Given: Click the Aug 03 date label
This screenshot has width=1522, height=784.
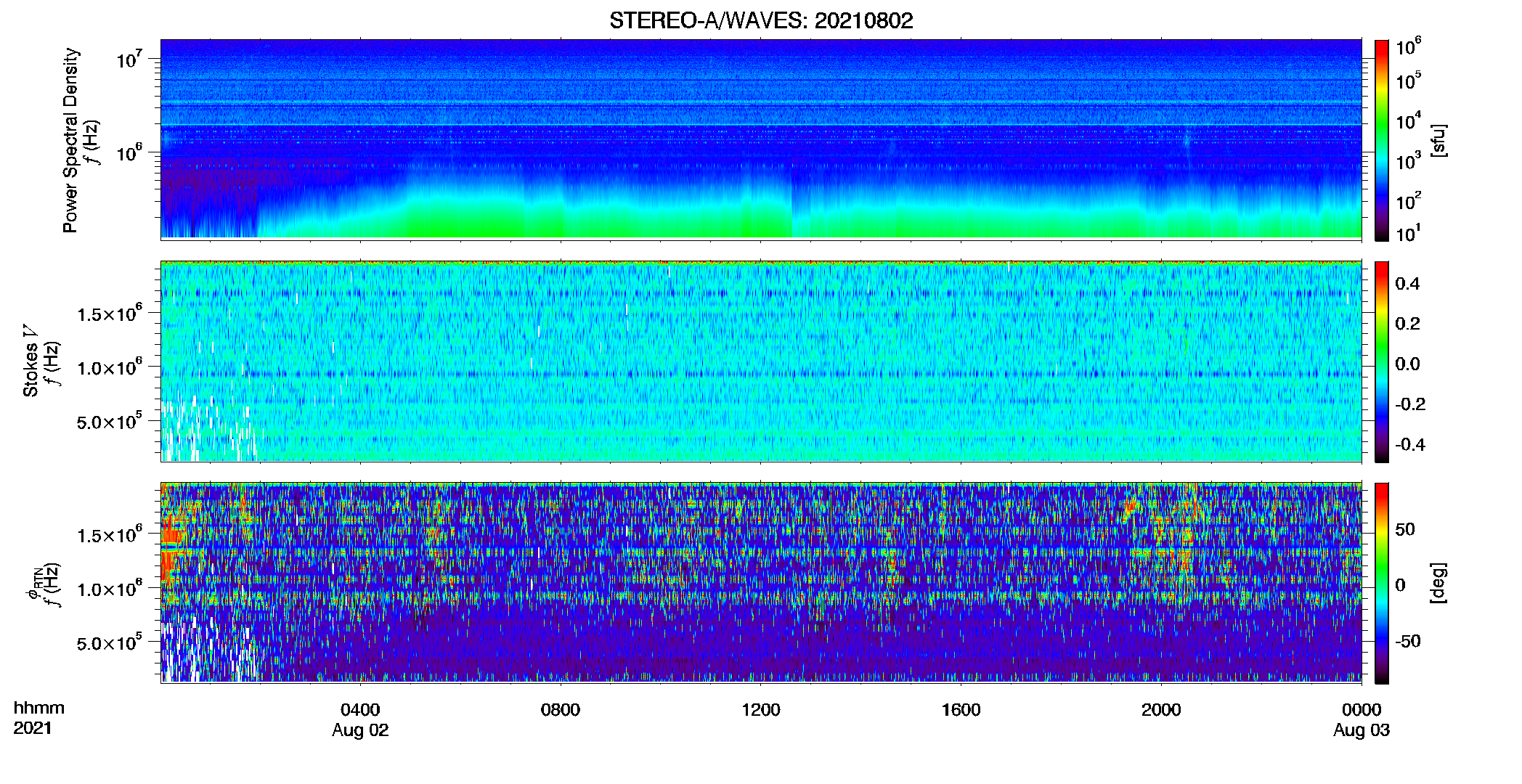Looking at the screenshot, I should pos(1362,730).
